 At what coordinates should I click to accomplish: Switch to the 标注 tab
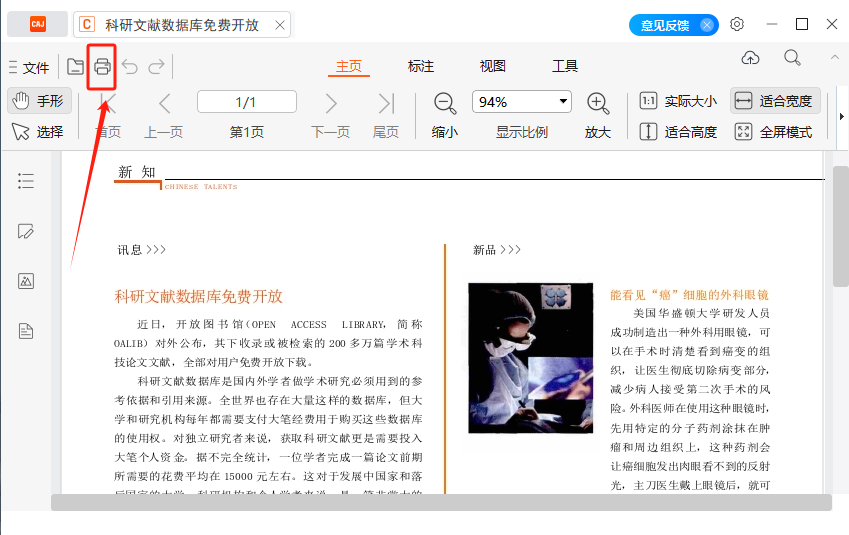tap(421, 66)
